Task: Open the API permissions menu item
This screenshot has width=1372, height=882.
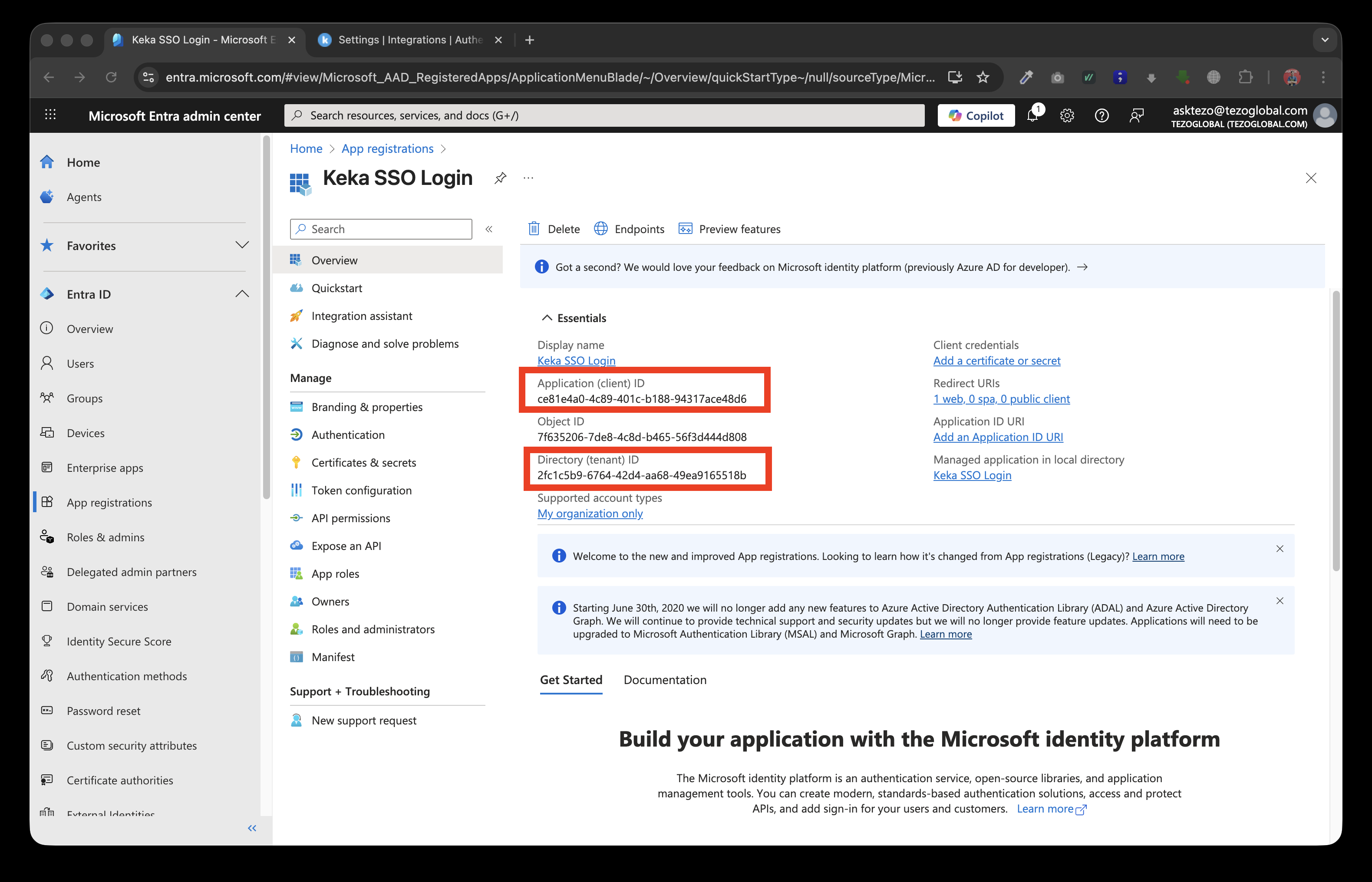Action: click(350, 518)
